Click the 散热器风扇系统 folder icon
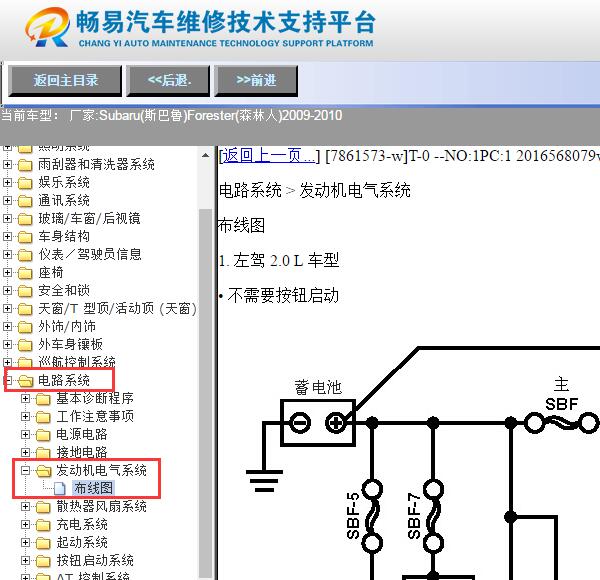 (43, 507)
